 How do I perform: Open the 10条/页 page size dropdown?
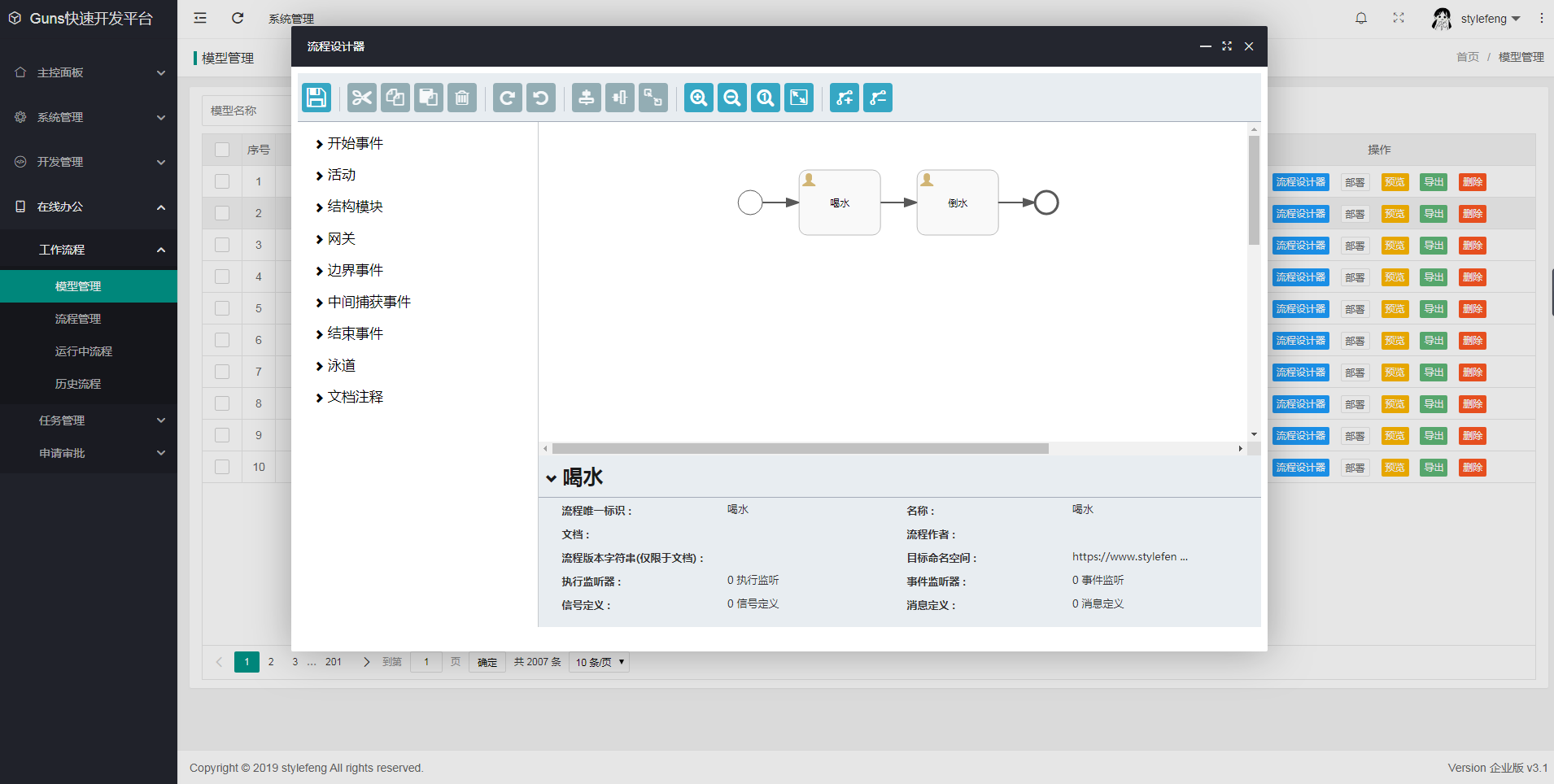point(598,662)
